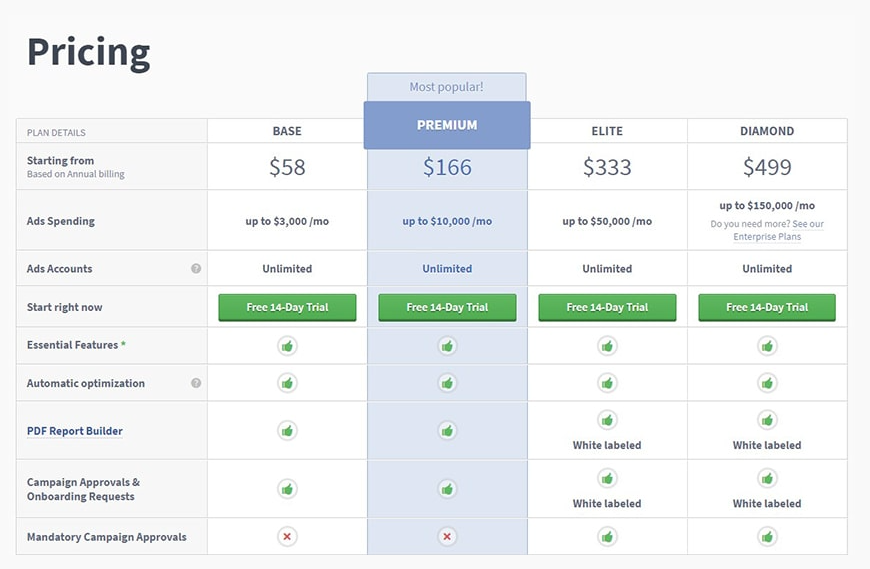Open the PDF Report Builder link

tap(75, 431)
